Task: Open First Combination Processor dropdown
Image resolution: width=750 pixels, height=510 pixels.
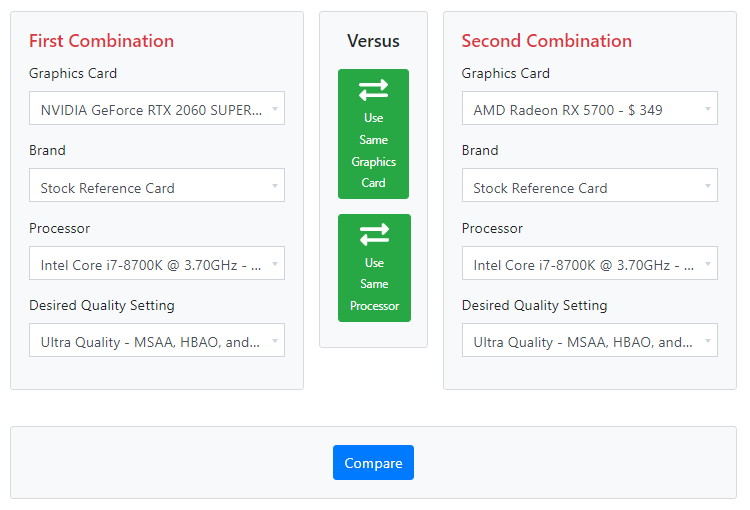Action: (x=157, y=263)
